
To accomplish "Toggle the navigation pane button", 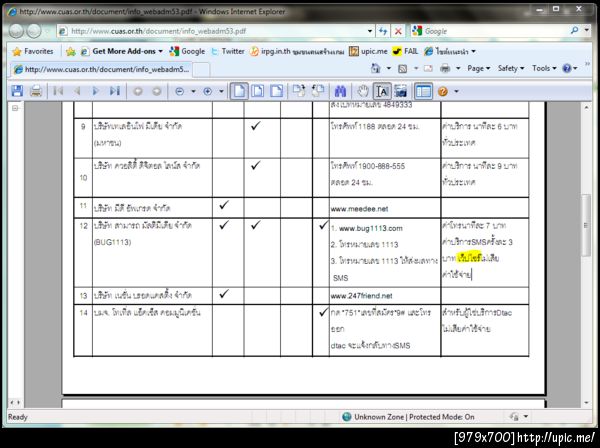I will [x=423, y=91].
